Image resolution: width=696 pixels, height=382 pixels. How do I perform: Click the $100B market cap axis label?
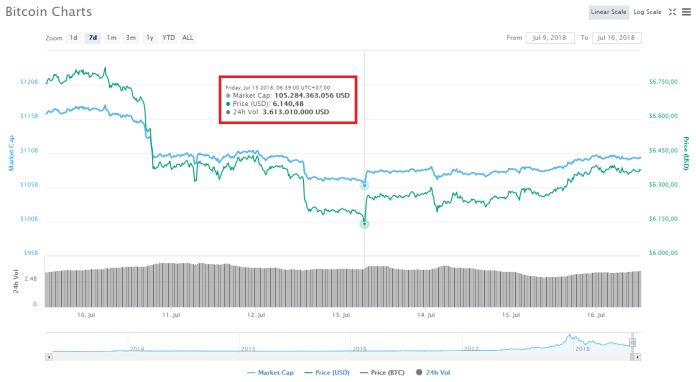pos(29,219)
